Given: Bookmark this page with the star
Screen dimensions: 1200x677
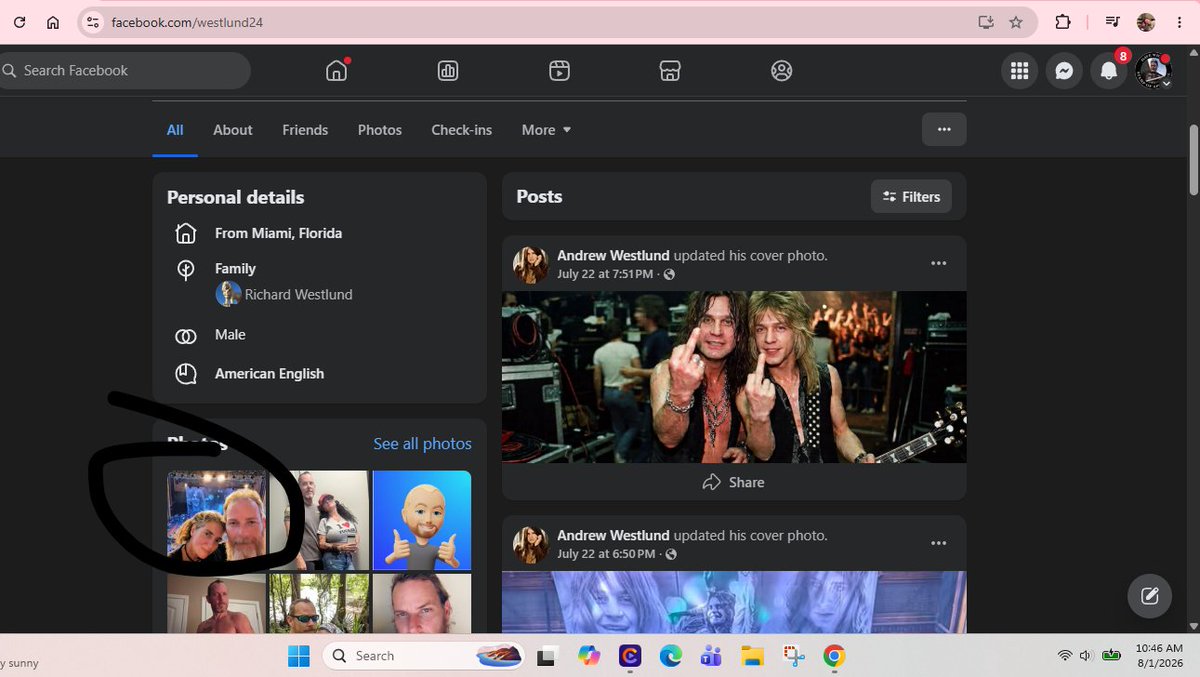Looking at the screenshot, I should click(x=1016, y=22).
